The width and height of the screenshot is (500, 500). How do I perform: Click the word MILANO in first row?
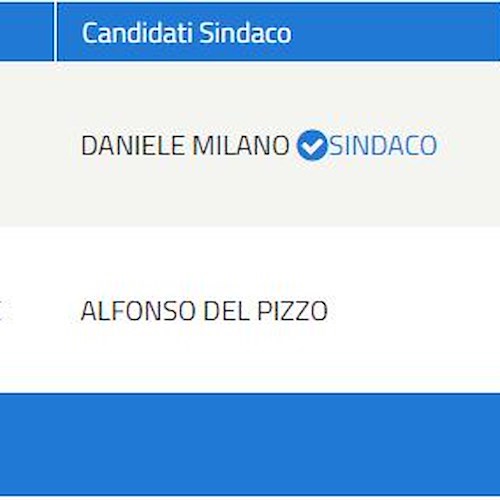pos(241,145)
